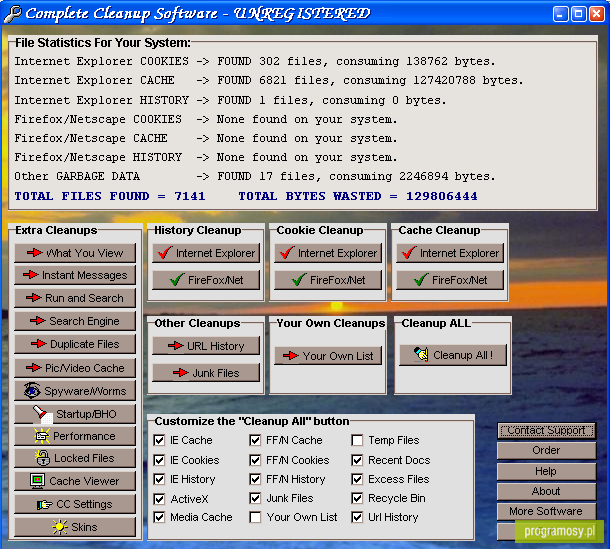Minimize the Complete Cleanup Software window

[x=560, y=14]
